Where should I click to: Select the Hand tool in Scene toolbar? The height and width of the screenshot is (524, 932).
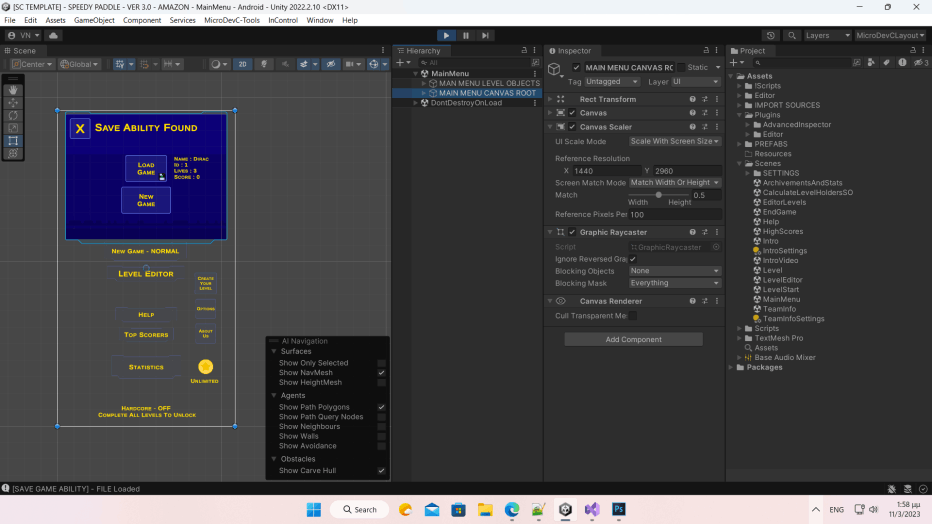[14, 88]
